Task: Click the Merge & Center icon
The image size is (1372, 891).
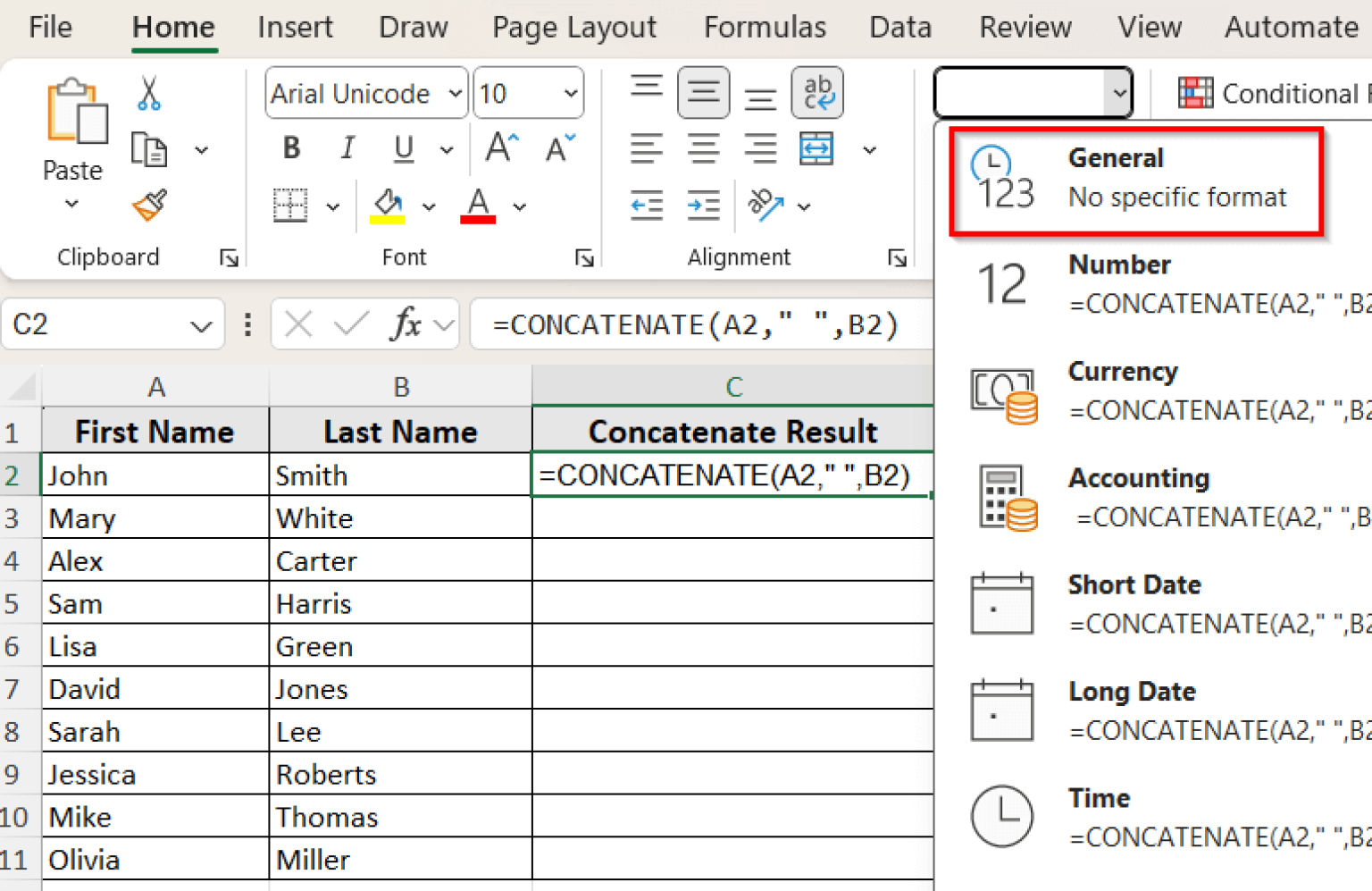Action: point(816,149)
